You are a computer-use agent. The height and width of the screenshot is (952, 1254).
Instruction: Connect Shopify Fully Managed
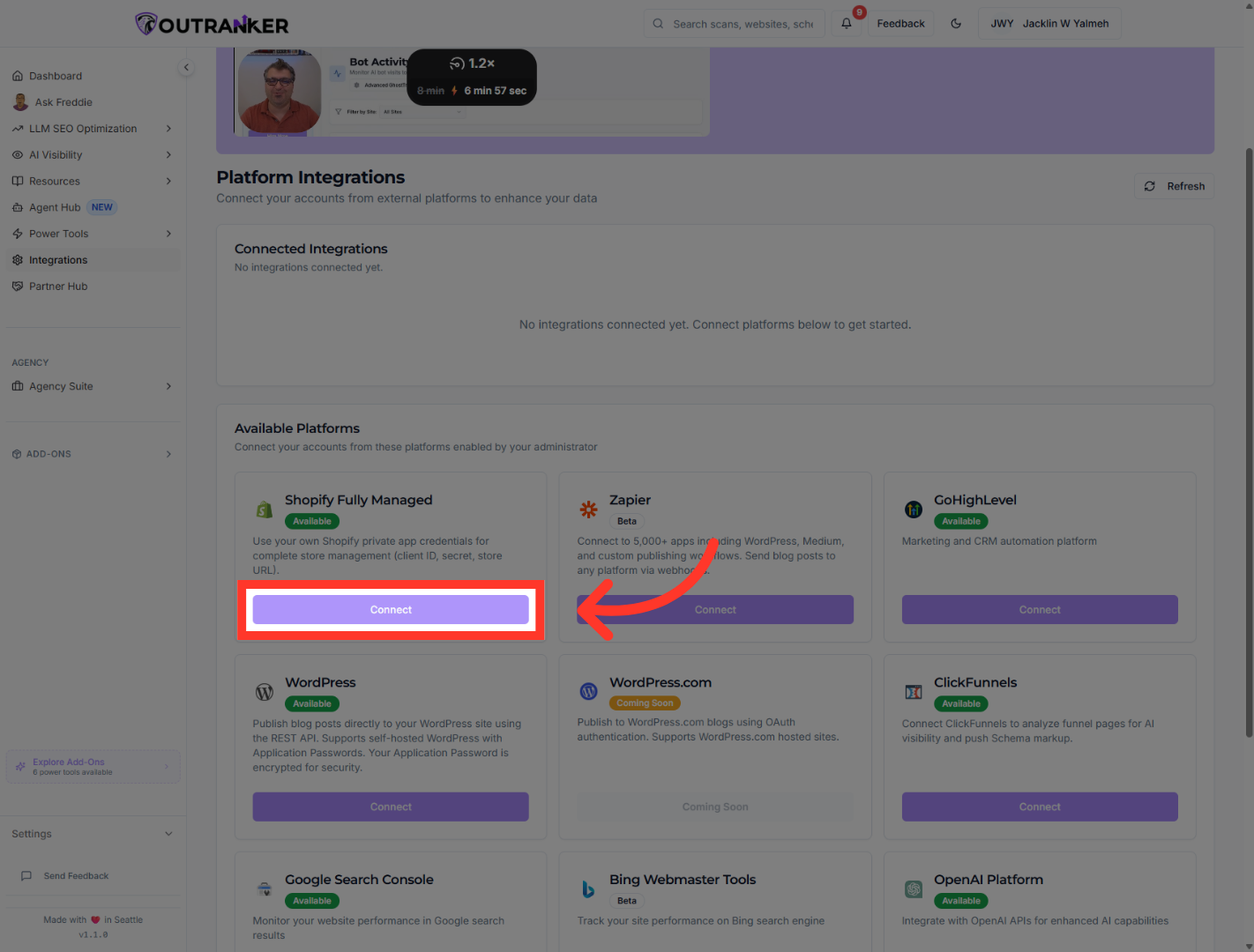pos(391,610)
